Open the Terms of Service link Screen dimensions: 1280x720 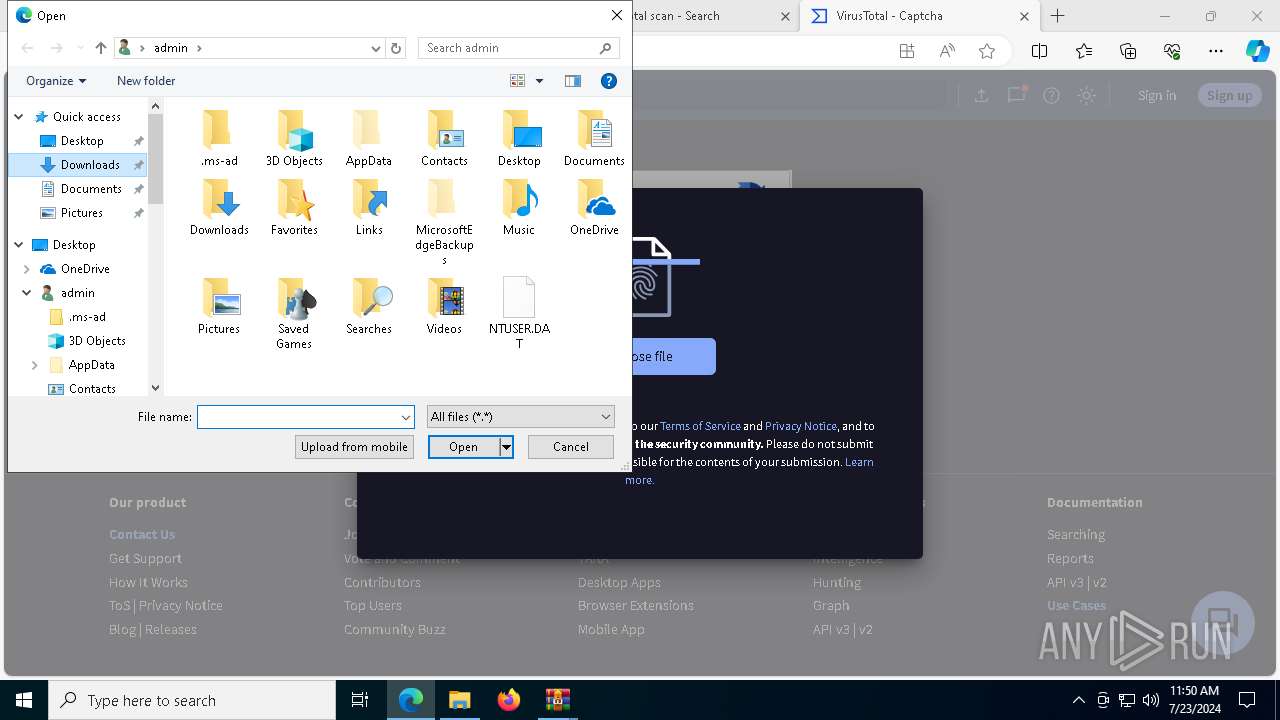(700, 426)
